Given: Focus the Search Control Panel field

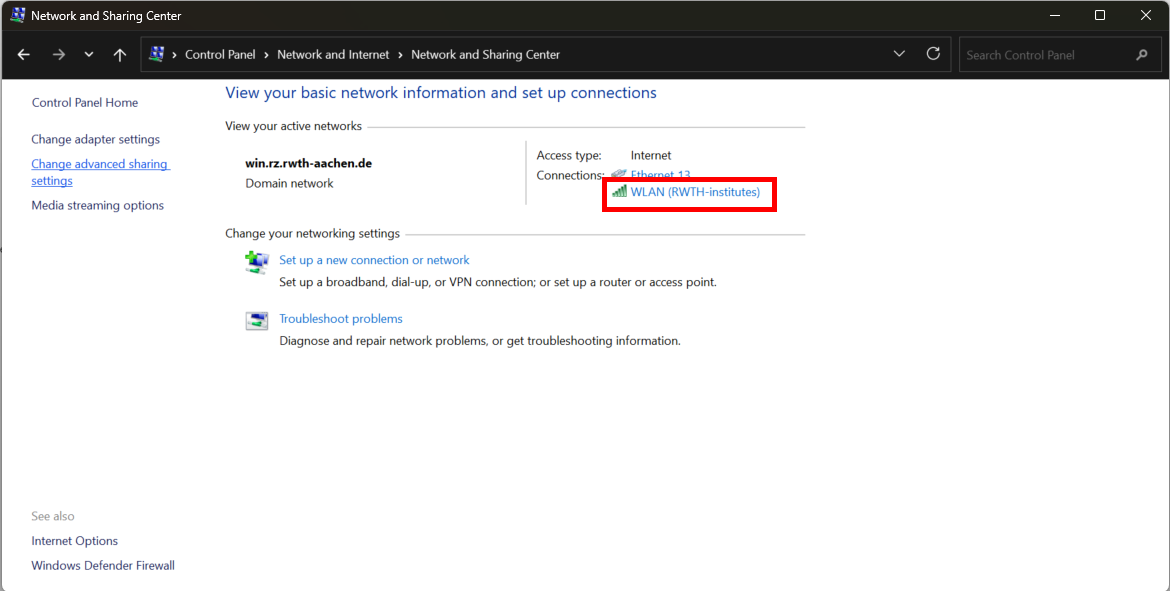Looking at the screenshot, I should (x=1045, y=55).
